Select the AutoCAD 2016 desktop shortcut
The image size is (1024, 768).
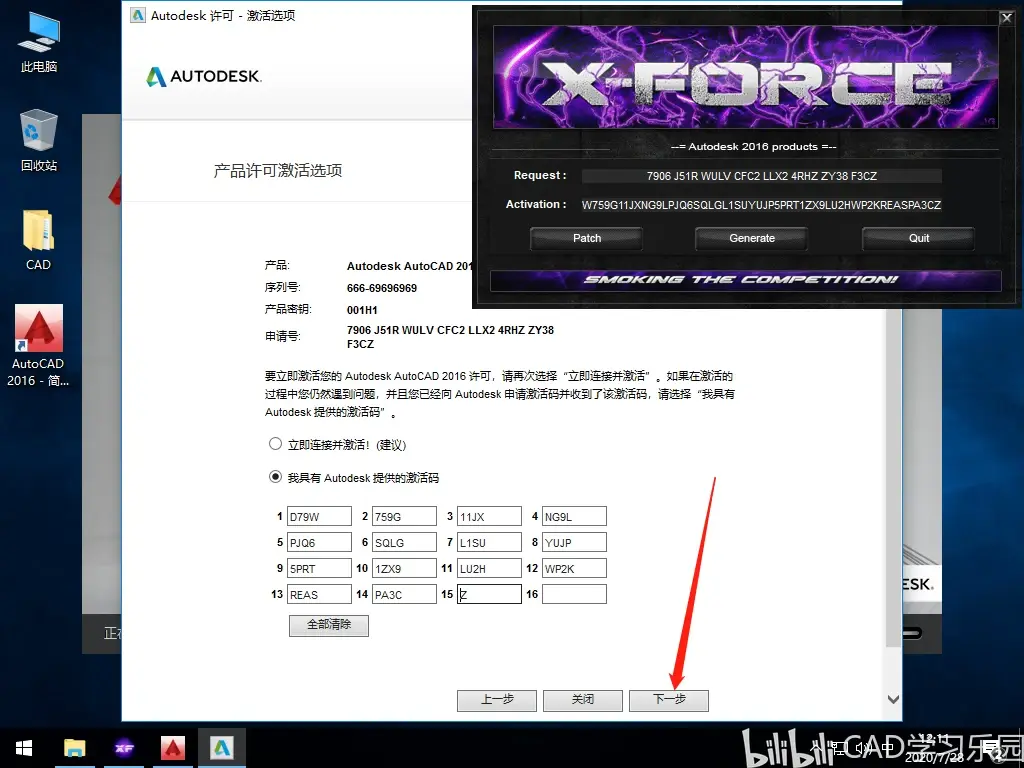point(39,346)
